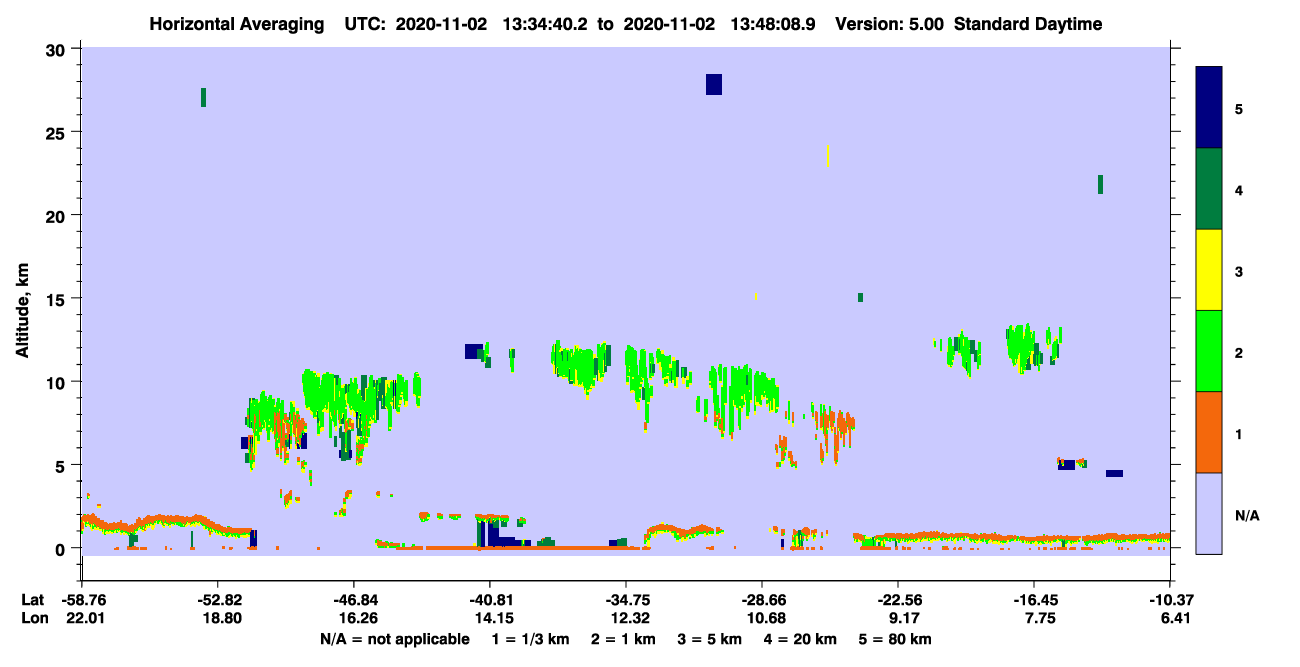Click latitude value -10.37
The width and height of the screenshot is (1300, 667).
pos(1170,600)
